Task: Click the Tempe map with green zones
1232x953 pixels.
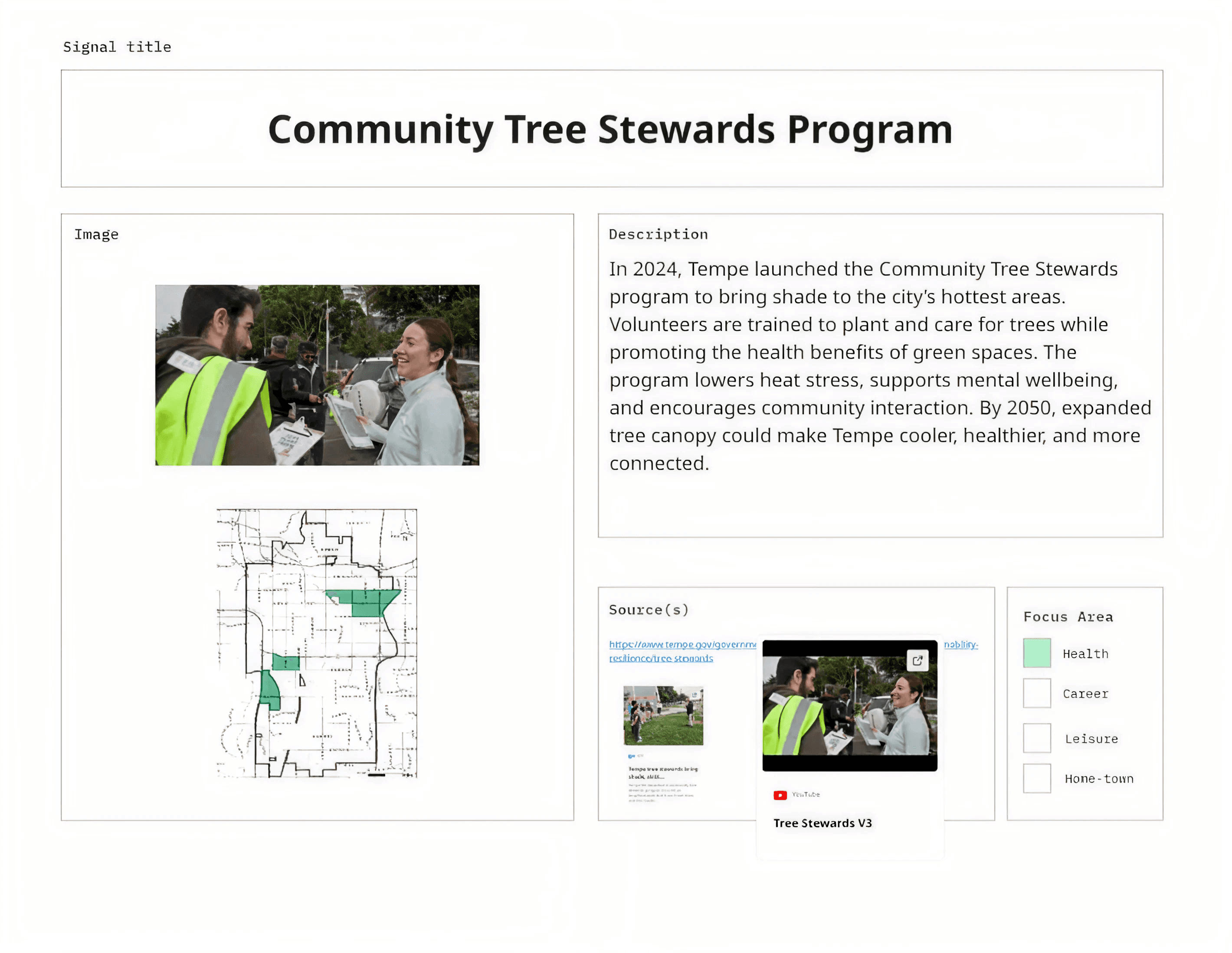Action: (317, 643)
